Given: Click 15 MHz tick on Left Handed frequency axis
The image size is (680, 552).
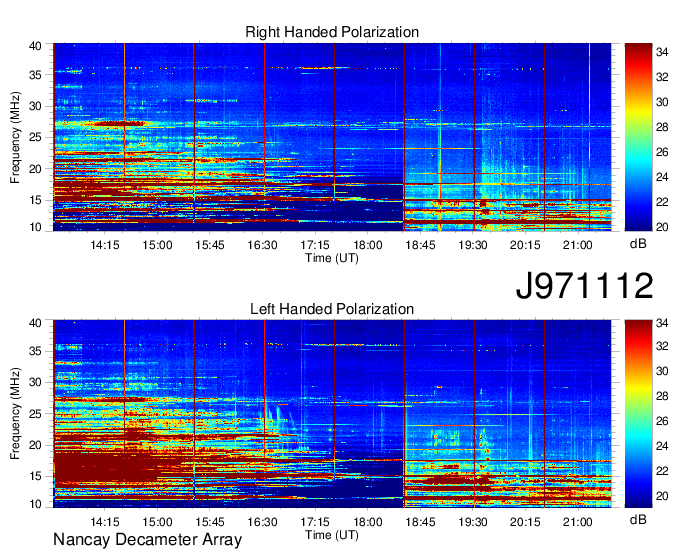Looking at the screenshot, I should coord(35,476).
